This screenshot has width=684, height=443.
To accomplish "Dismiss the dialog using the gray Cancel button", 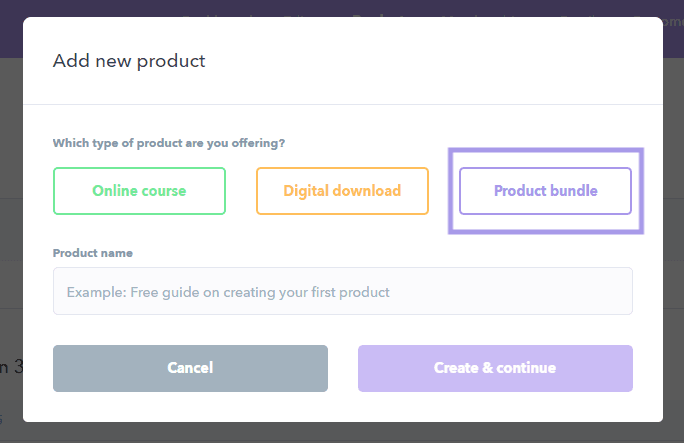I will [x=190, y=368].
